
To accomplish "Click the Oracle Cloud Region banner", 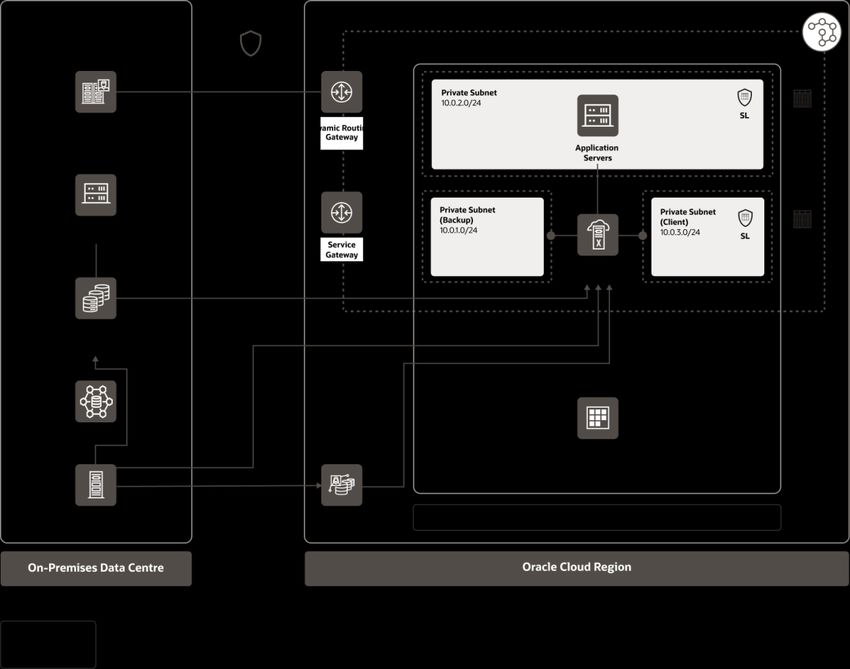I will tap(577, 568).
